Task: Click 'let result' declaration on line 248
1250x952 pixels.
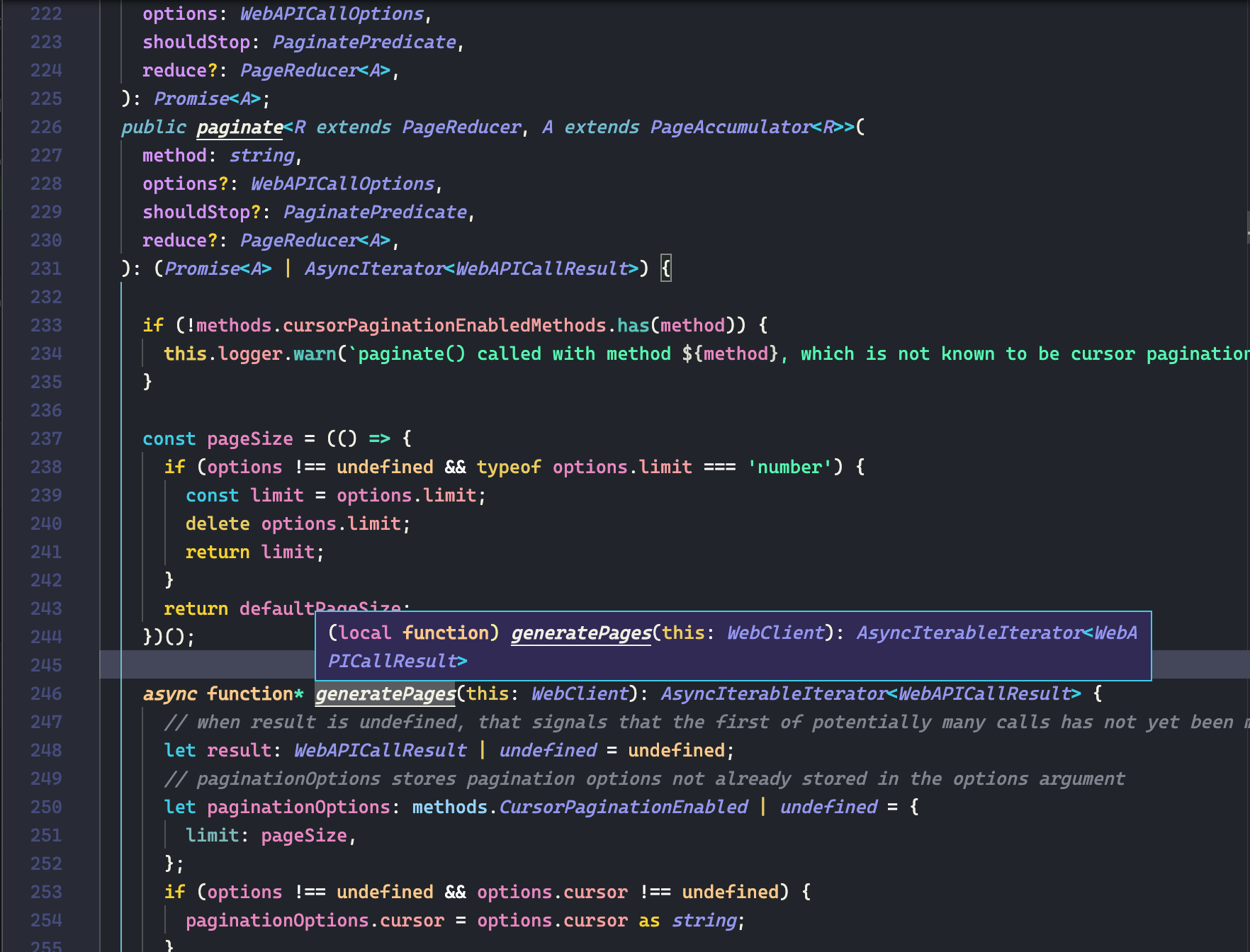Action: click(218, 750)
